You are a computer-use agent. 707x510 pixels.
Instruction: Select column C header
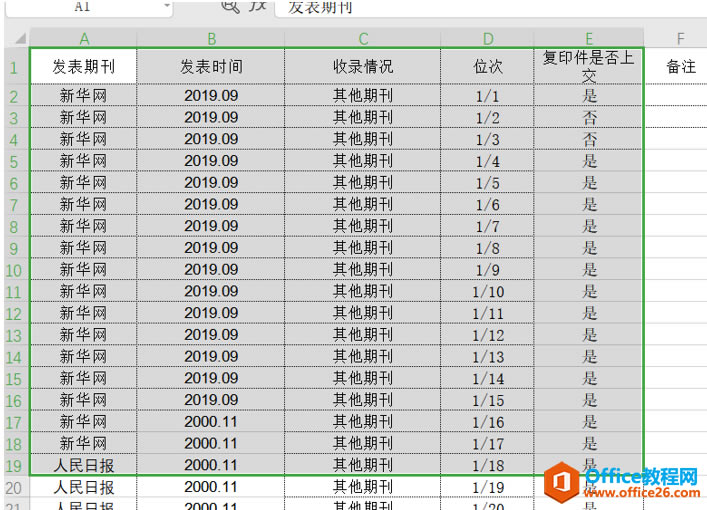363,39
